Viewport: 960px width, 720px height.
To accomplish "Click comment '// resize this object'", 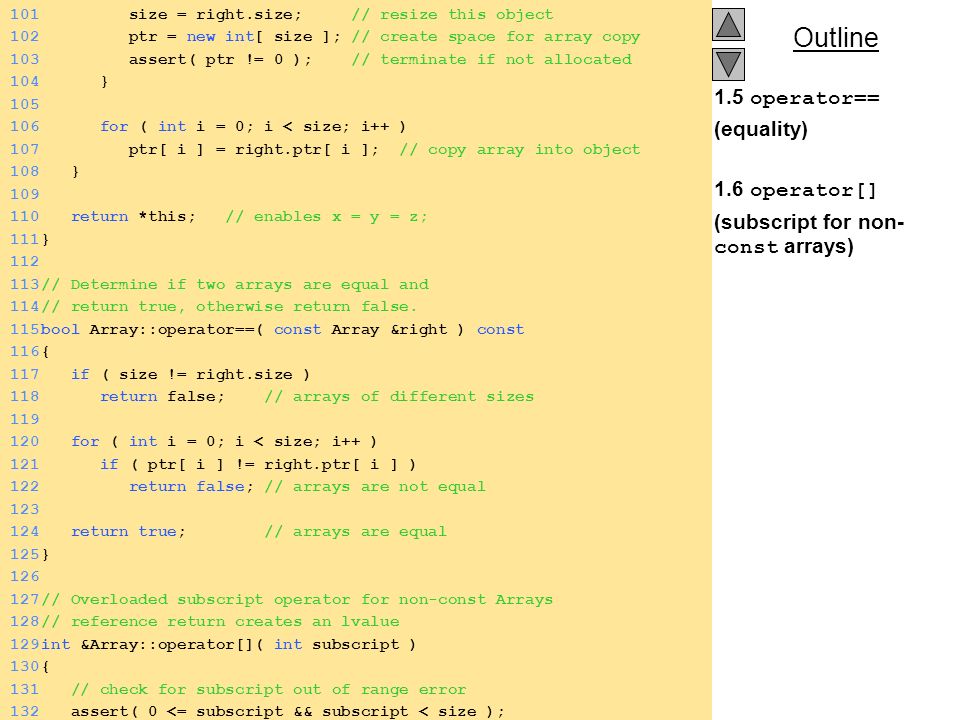I will coord(452,14).
